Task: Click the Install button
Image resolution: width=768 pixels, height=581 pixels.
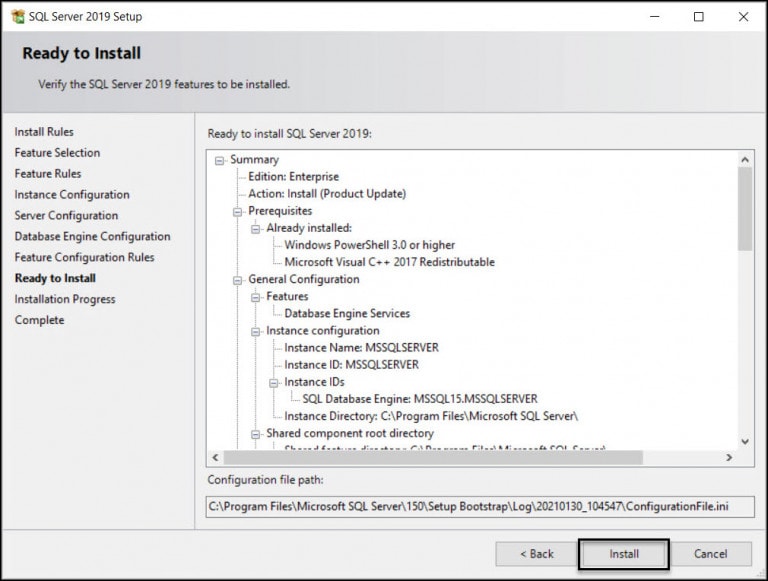Action: click(624, 554)
